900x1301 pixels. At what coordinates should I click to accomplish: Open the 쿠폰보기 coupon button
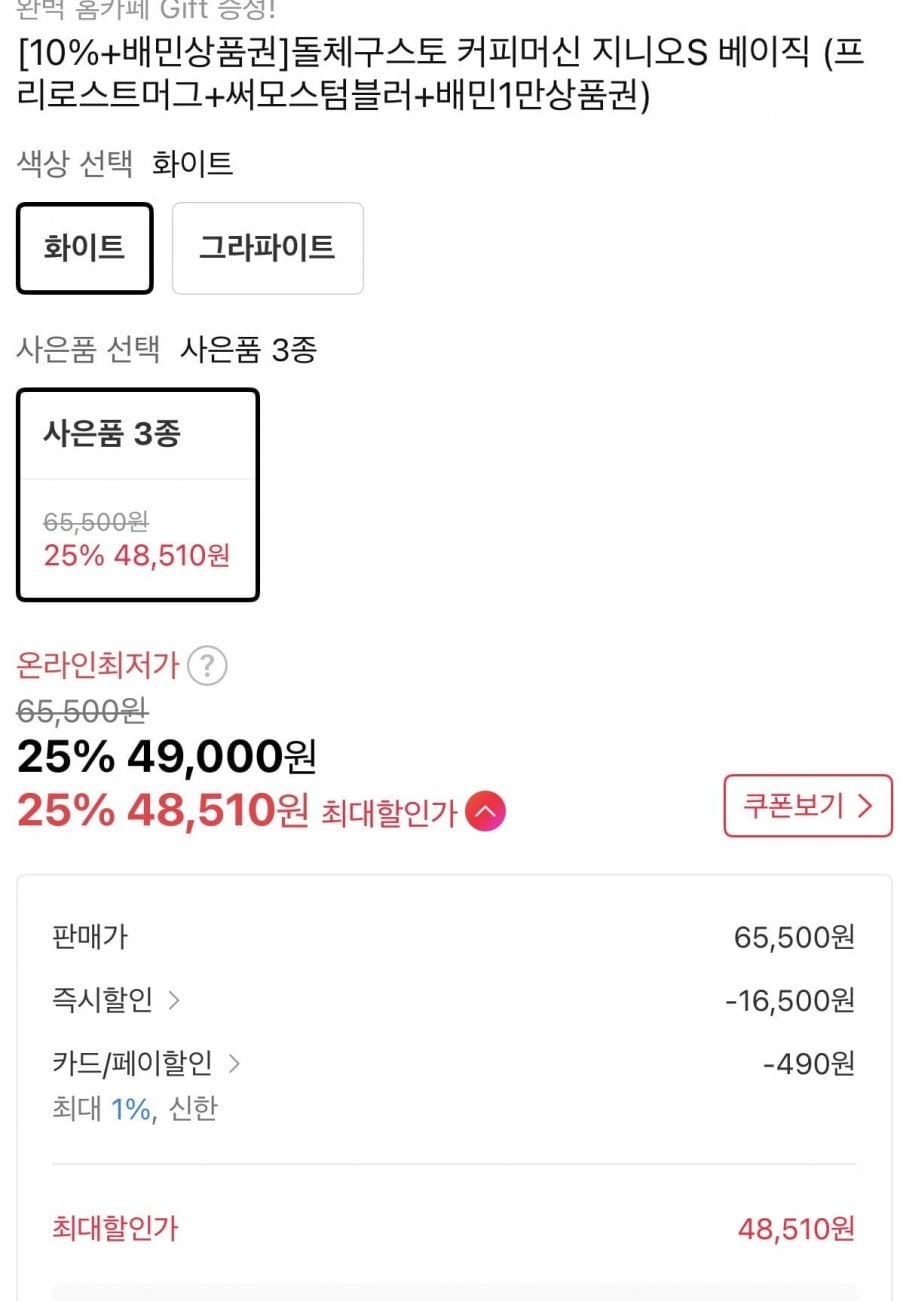coord(807,806)
